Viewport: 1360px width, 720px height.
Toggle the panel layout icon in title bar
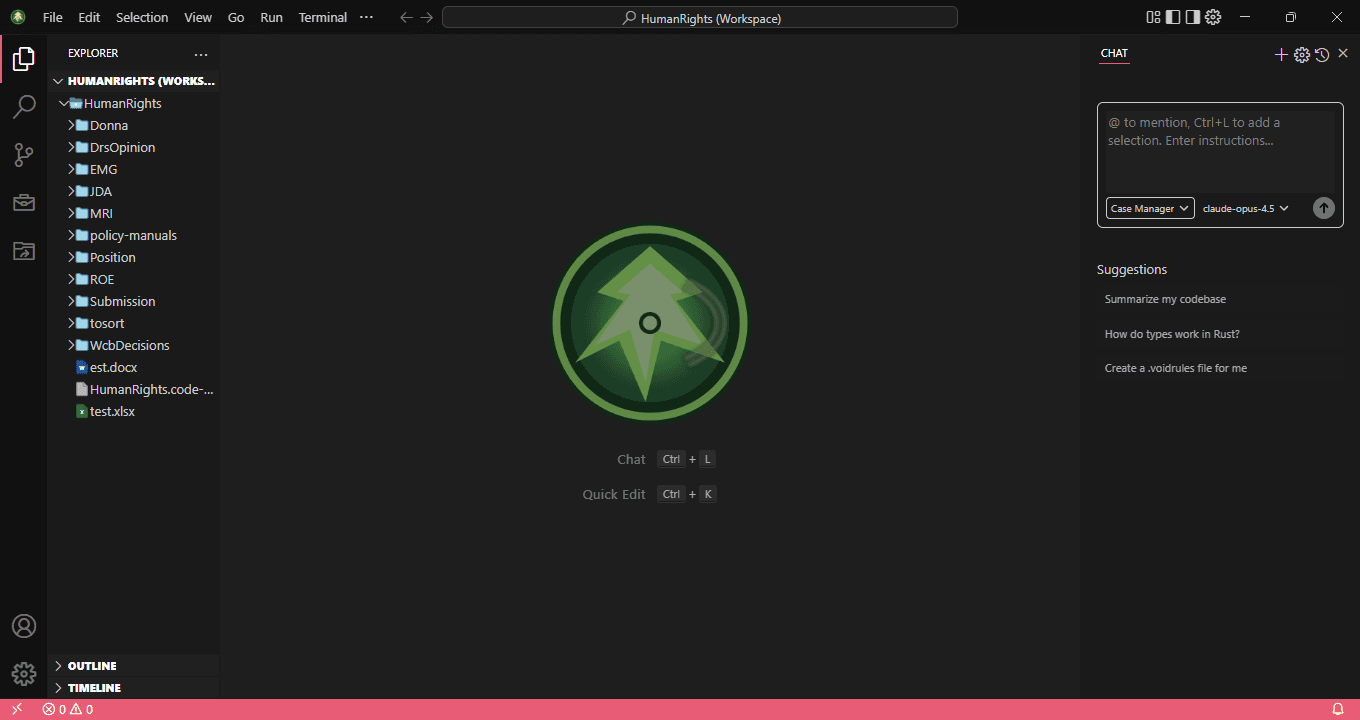(x=1151, y=17)
